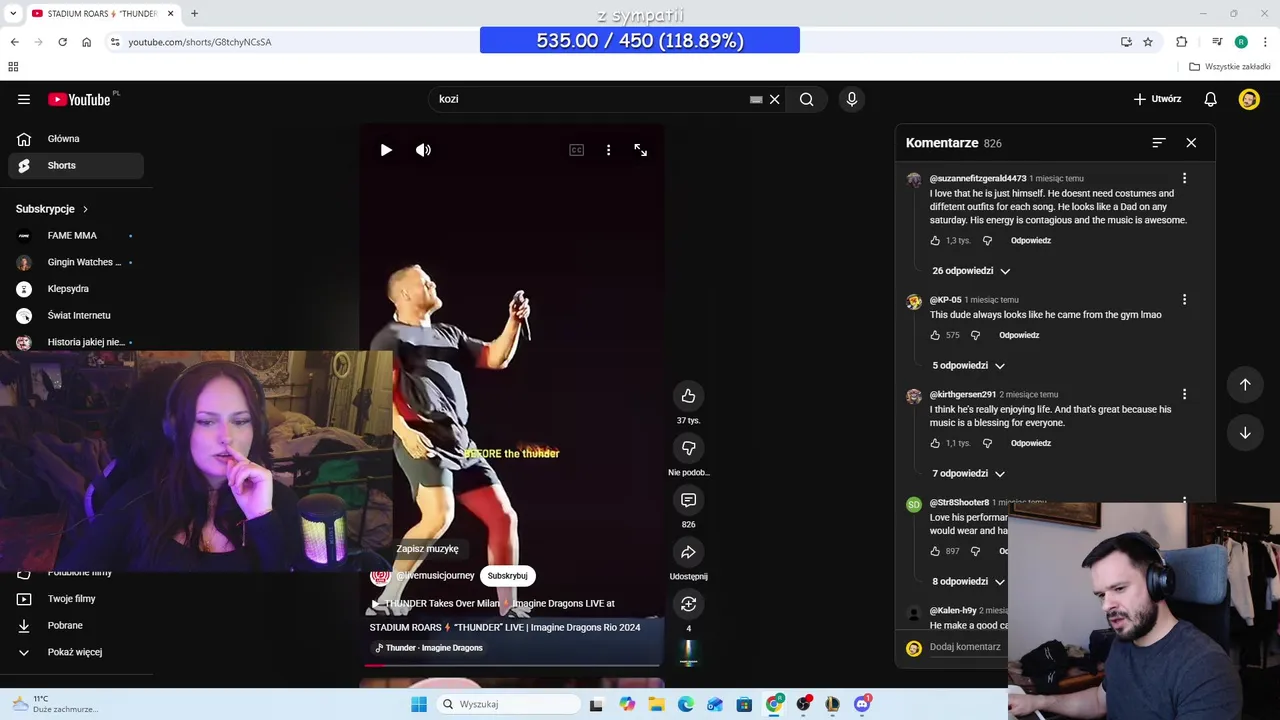The height and width of the screenshot is (720, 1280).
Task: Dislike the @KP-05 comment
Action: [x=975, y=336]
